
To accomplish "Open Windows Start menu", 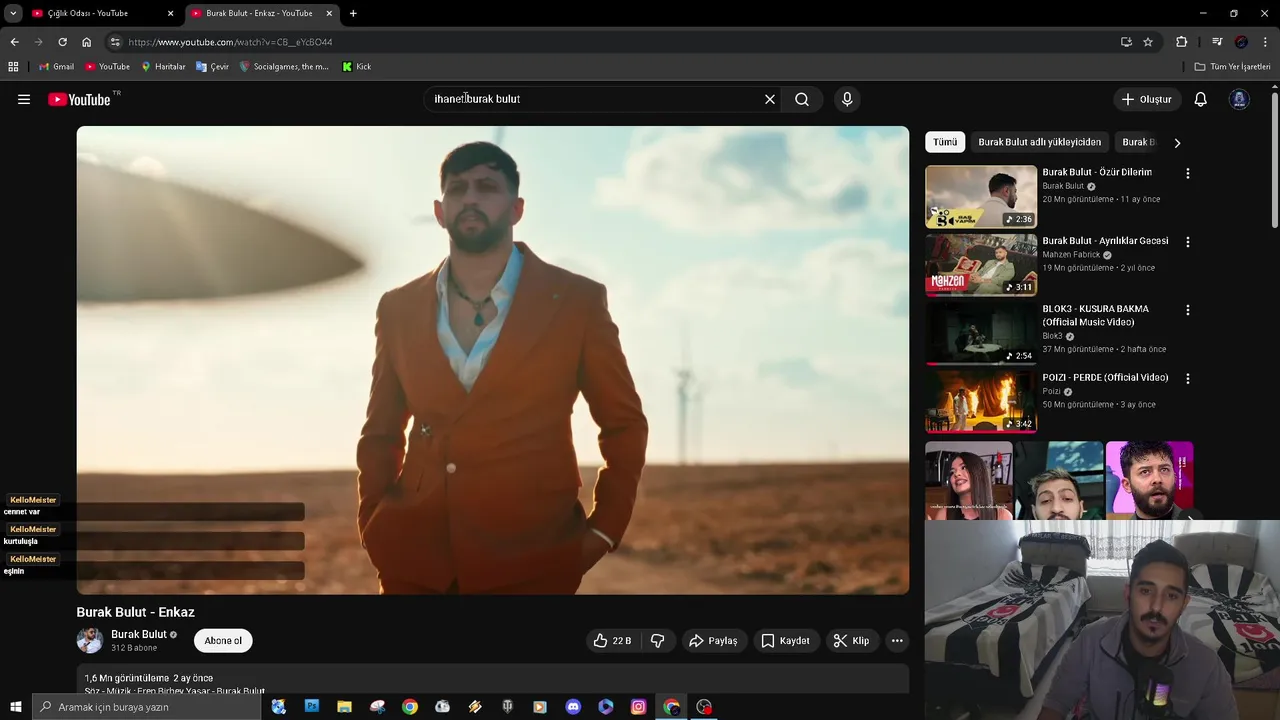I will point(15,707).
